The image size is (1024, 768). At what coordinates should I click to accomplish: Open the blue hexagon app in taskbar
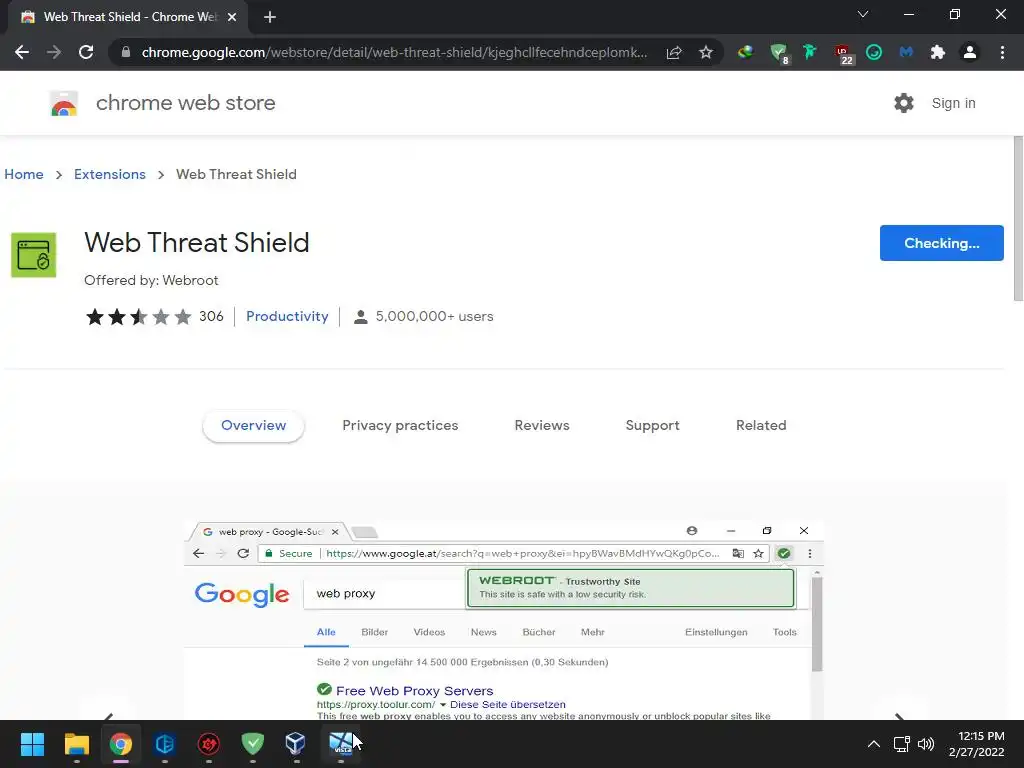click(165, 744)
